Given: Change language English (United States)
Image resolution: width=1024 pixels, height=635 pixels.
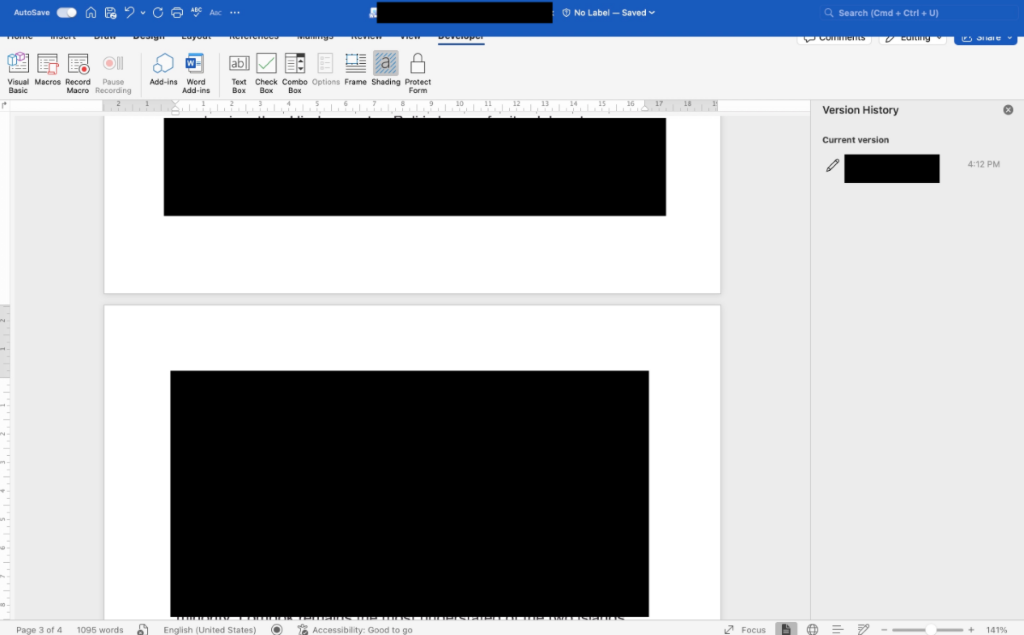Looking at the screenshot, I should (x=210, y=630).
